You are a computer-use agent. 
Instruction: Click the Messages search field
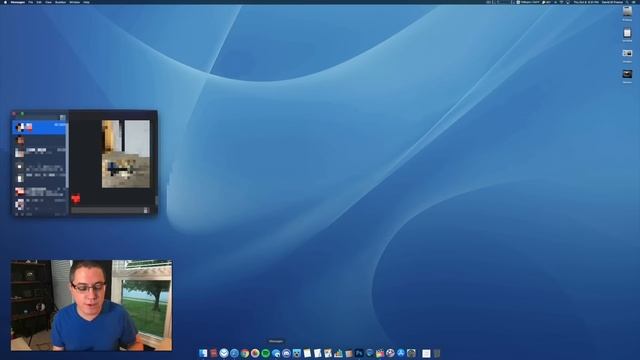36,118
